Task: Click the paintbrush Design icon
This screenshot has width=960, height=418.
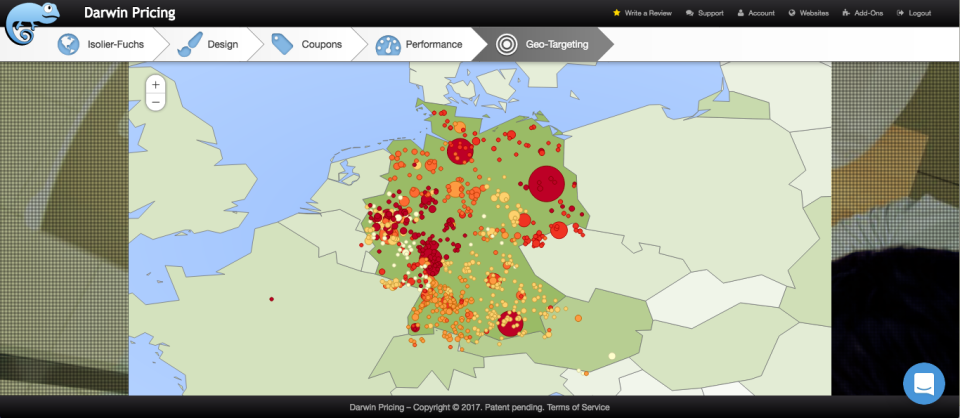Action: 190,45
